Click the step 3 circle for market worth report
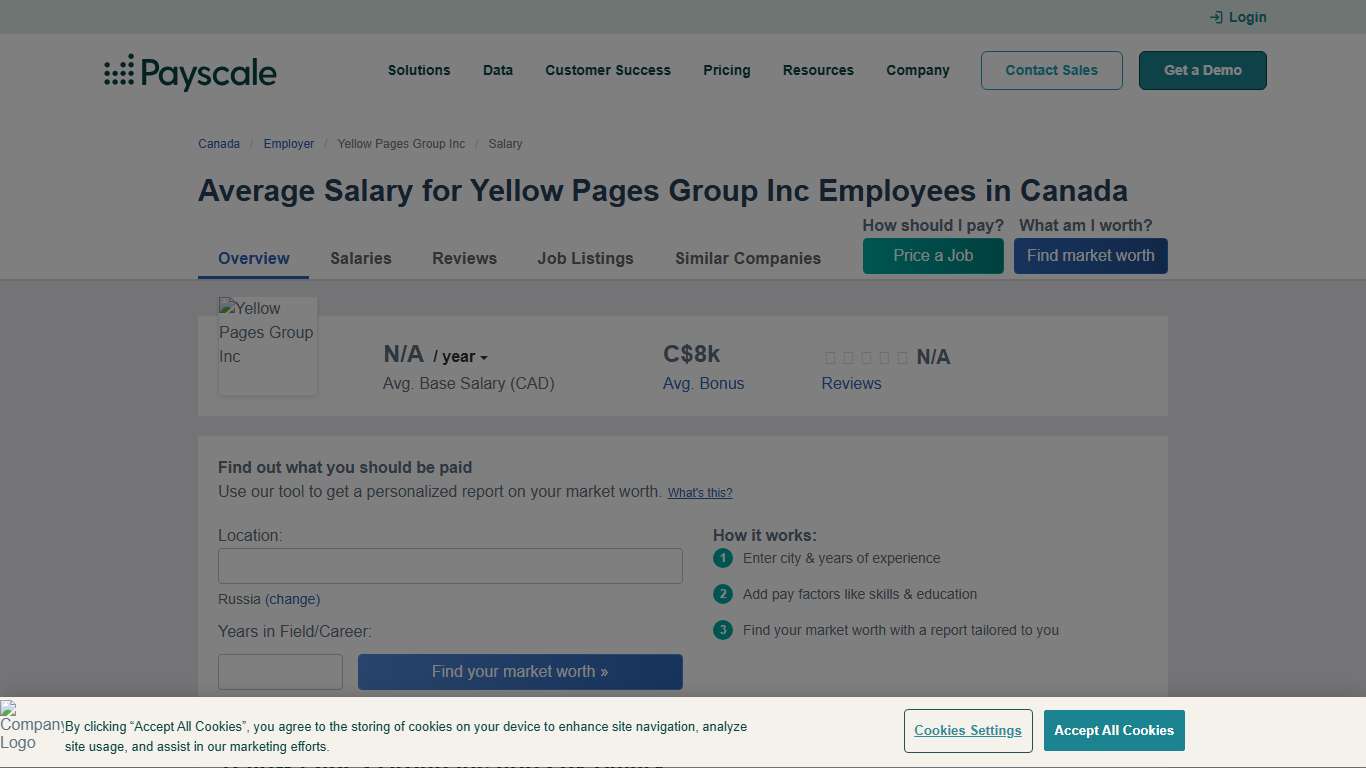The height and width of the screenshot is (768, 1366). (x=722, y=630)
